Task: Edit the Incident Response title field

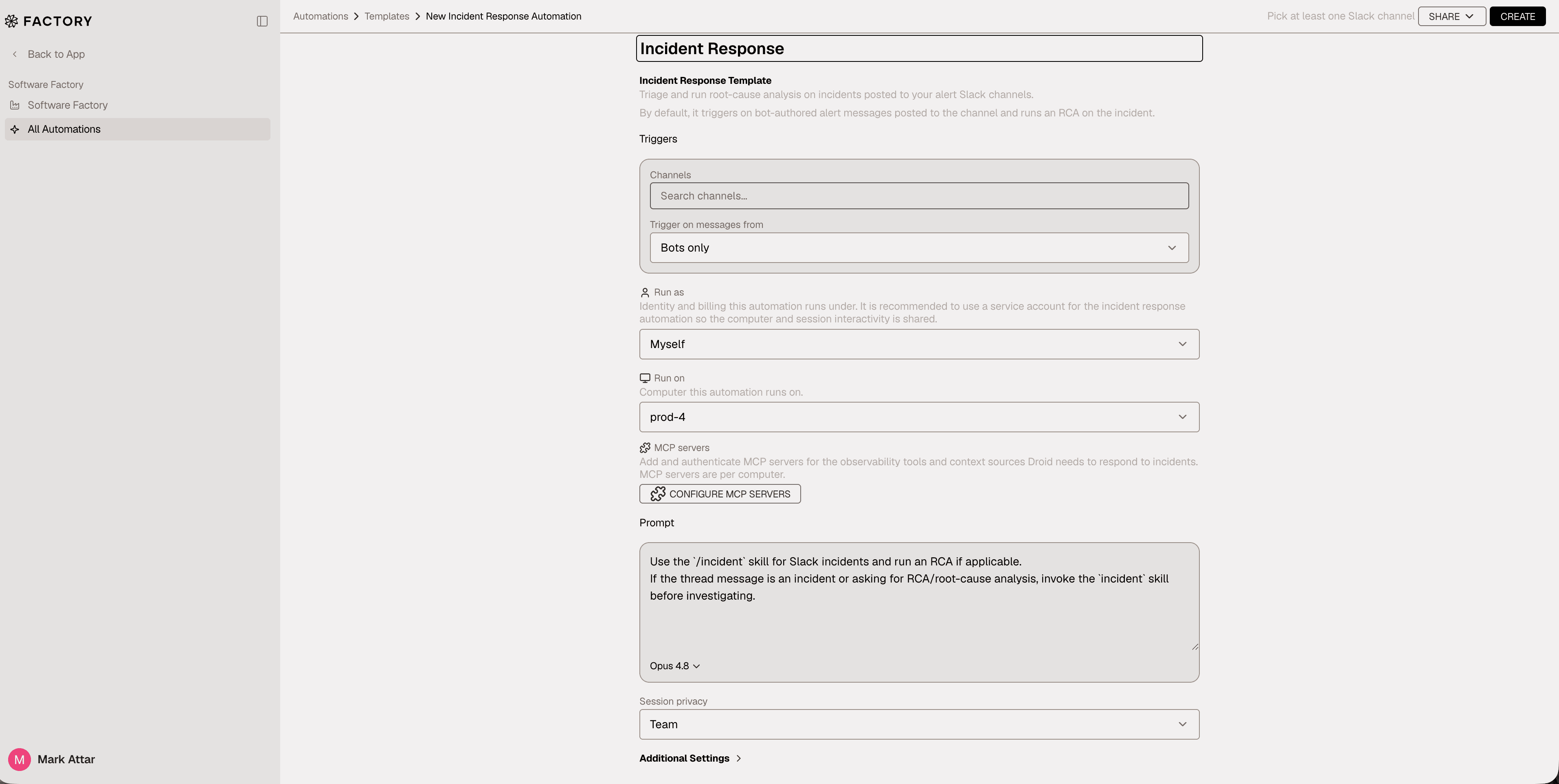Action: (919, 48)
